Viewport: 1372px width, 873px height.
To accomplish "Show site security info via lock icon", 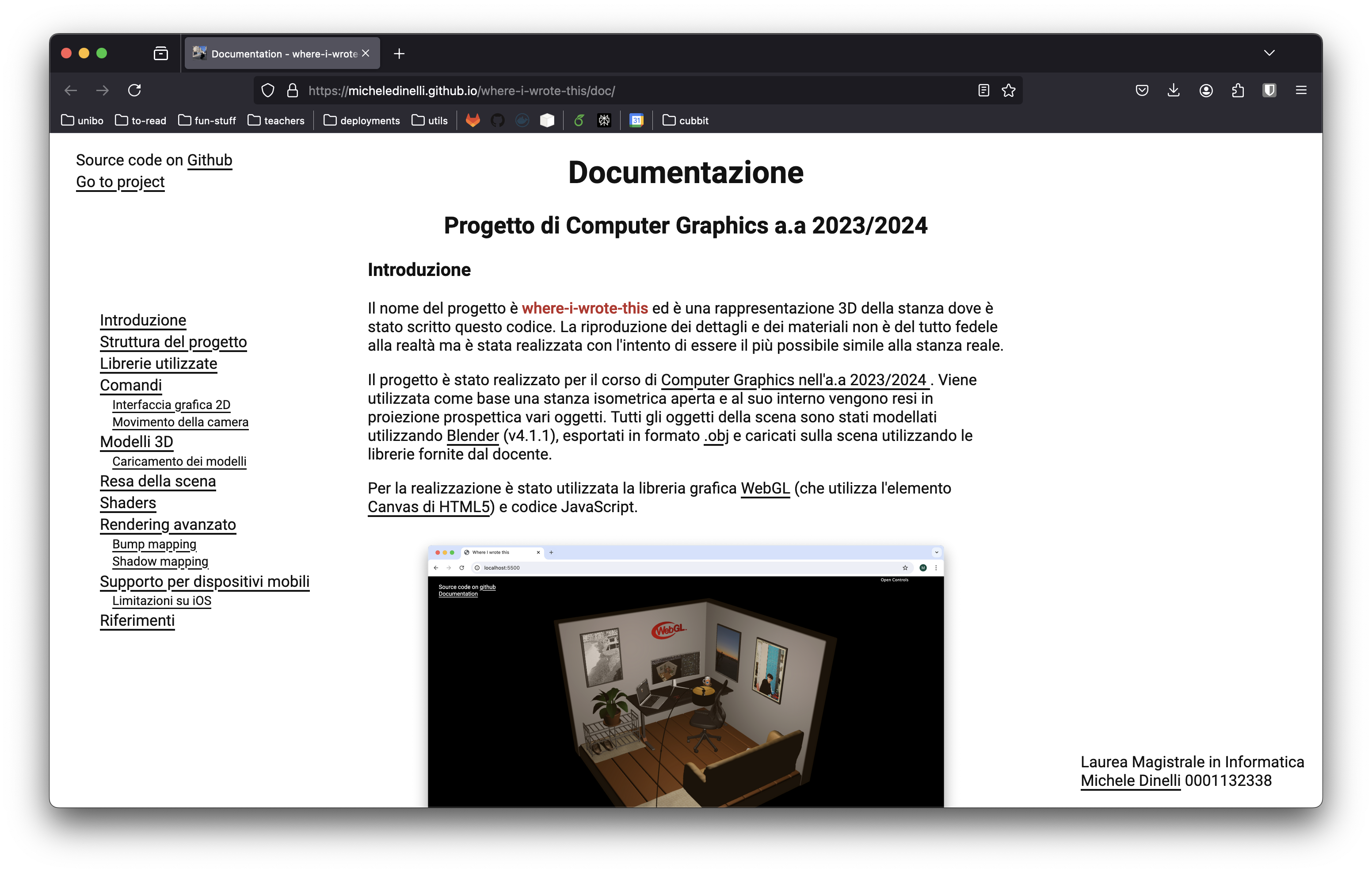I will 292,91.
